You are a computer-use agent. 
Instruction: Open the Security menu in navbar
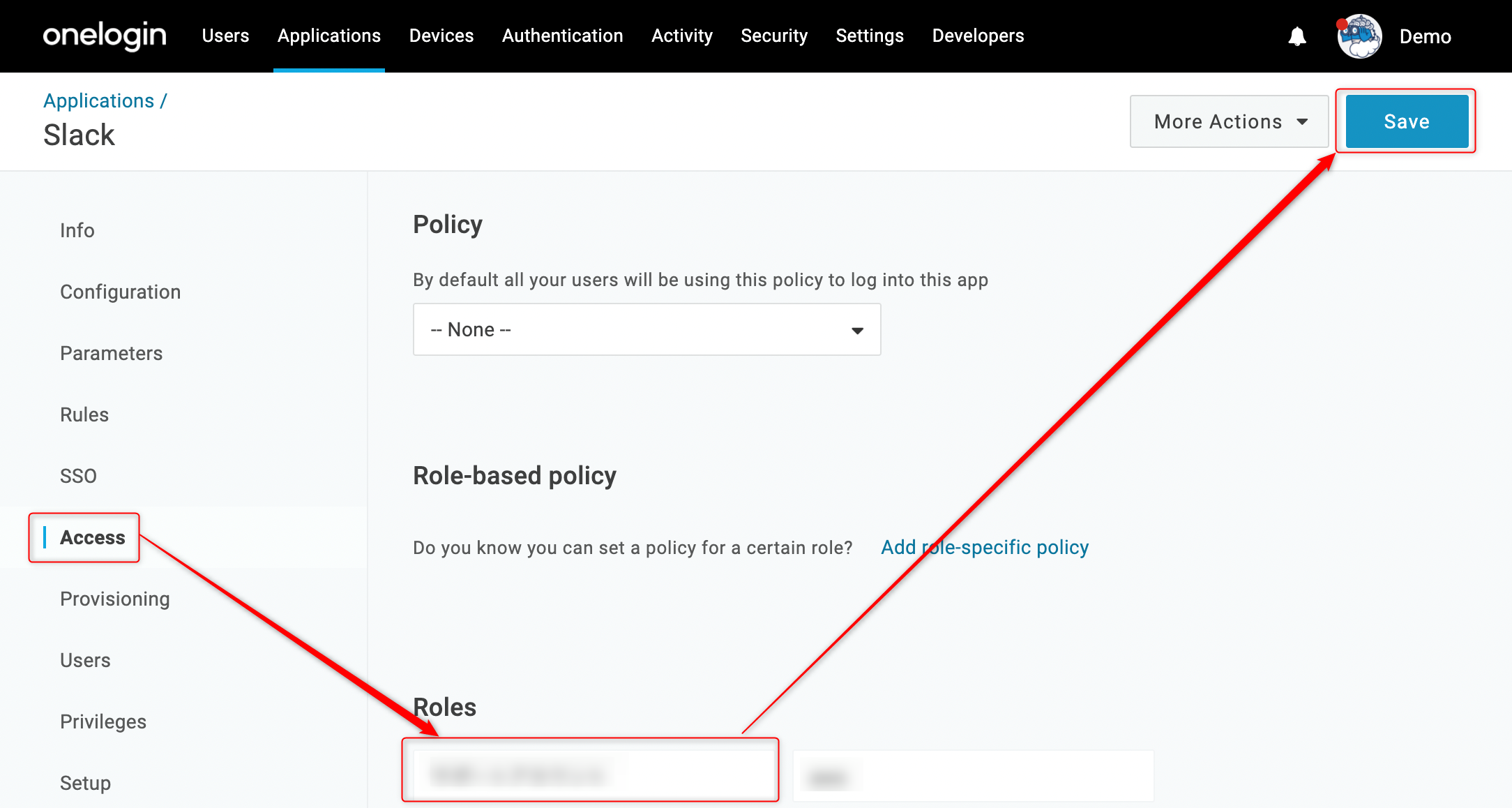774,36
